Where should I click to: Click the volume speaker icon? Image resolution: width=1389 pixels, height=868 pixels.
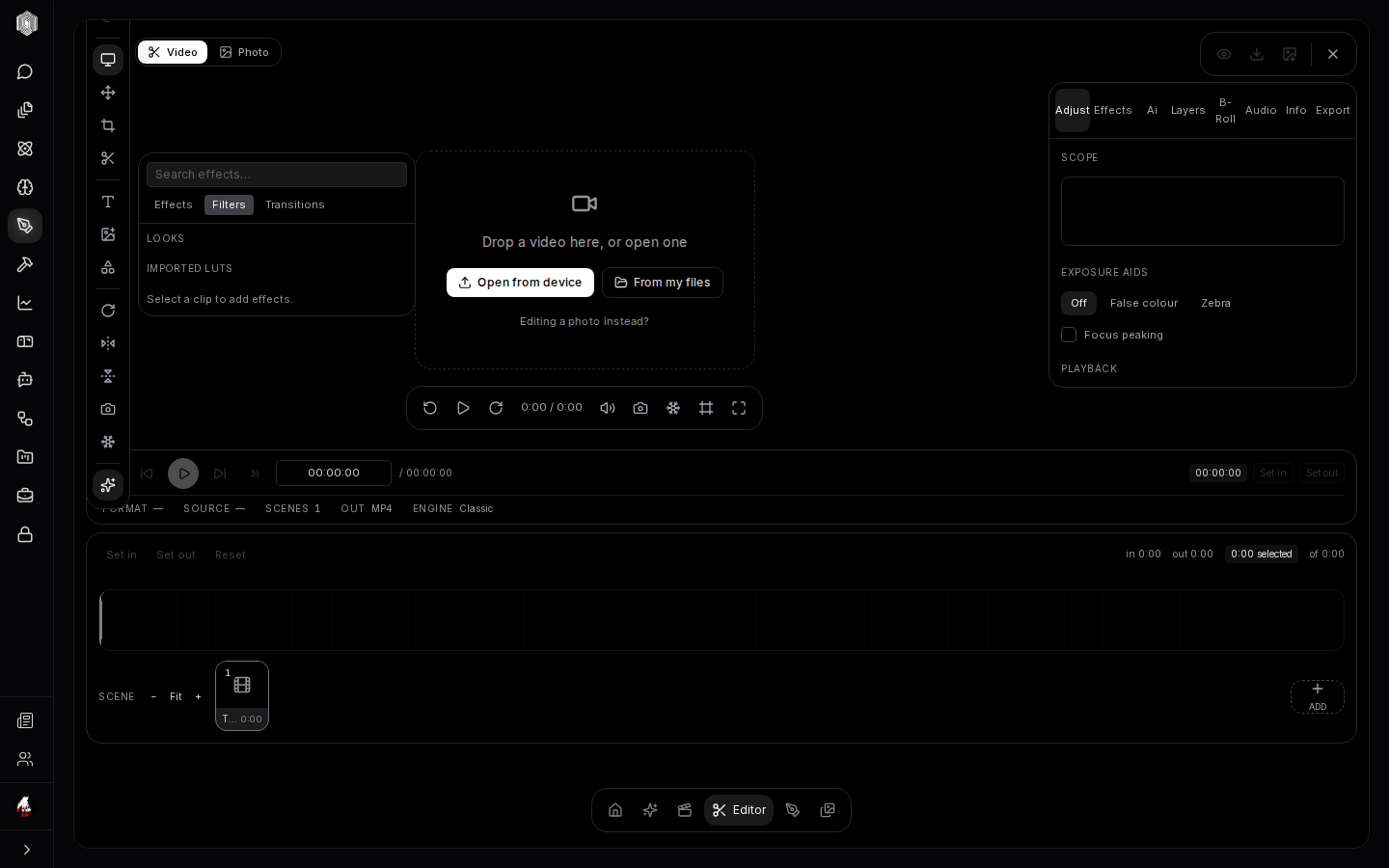(608, 408)
